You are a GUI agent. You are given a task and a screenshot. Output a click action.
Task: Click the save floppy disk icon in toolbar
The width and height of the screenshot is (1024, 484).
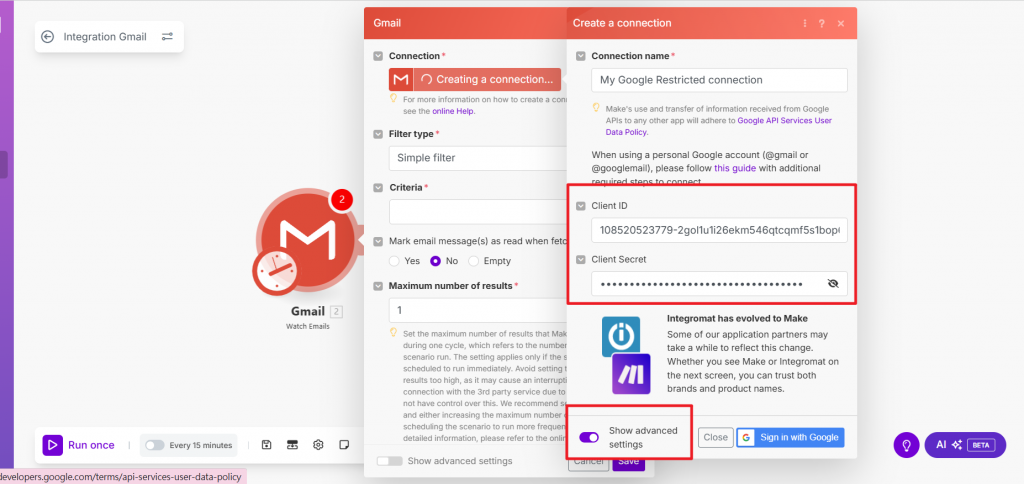pyautogui.click(x=266, y=445)
